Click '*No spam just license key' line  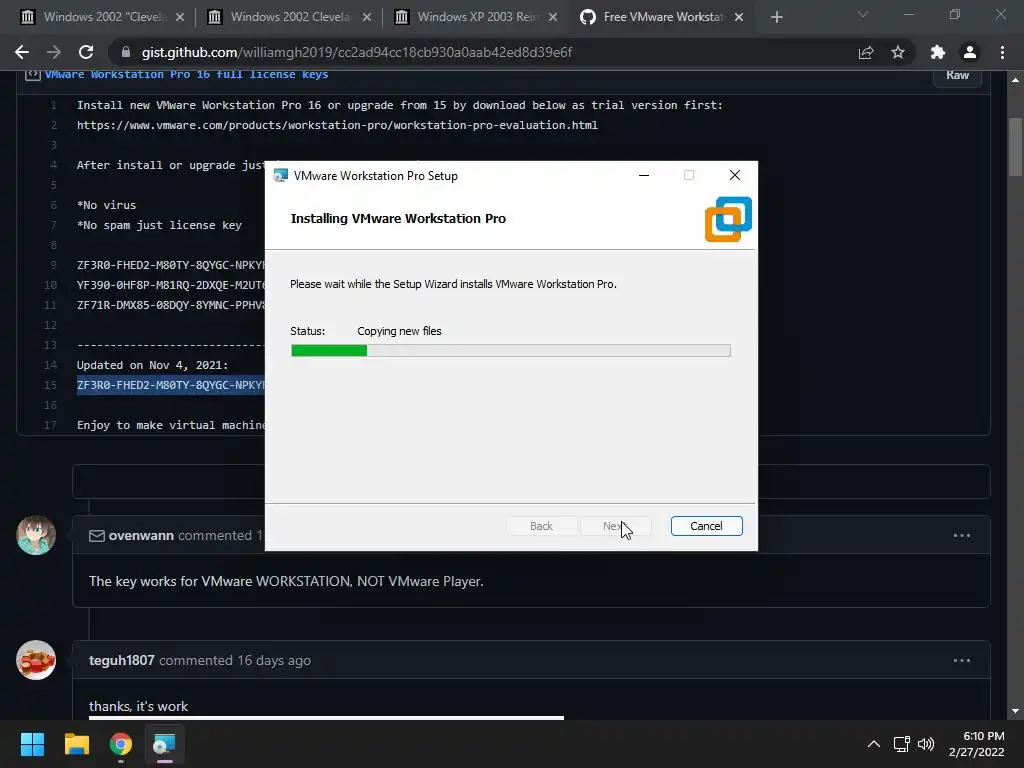tap(159, 225)
